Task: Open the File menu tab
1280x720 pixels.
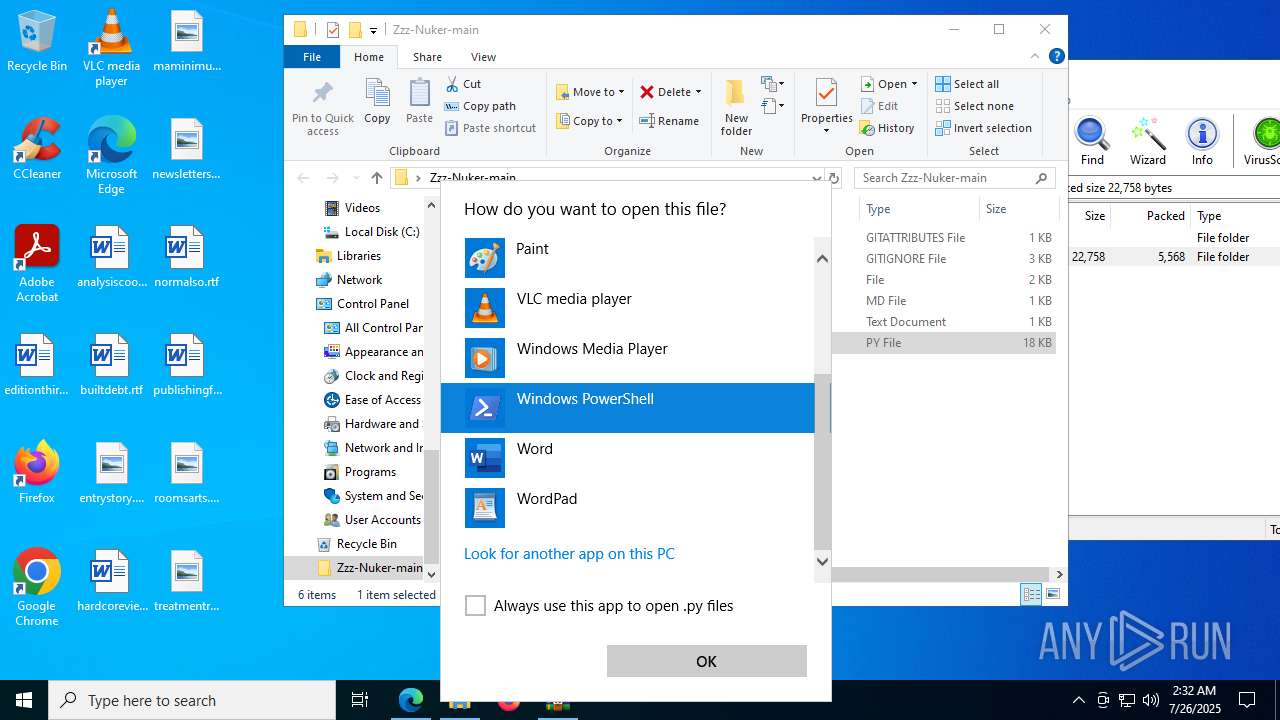Action: (x=312, y=57)
